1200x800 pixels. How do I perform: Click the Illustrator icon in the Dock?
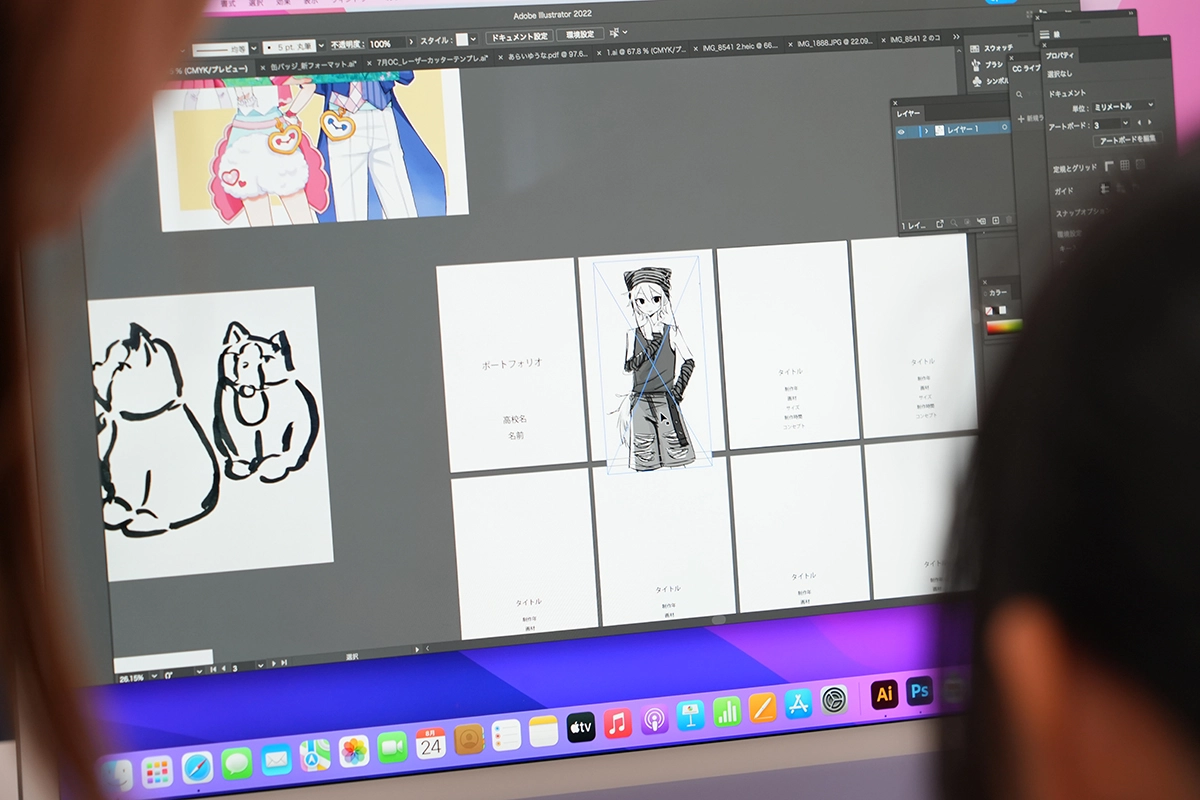pyautogui.click(x=883, y=694)
